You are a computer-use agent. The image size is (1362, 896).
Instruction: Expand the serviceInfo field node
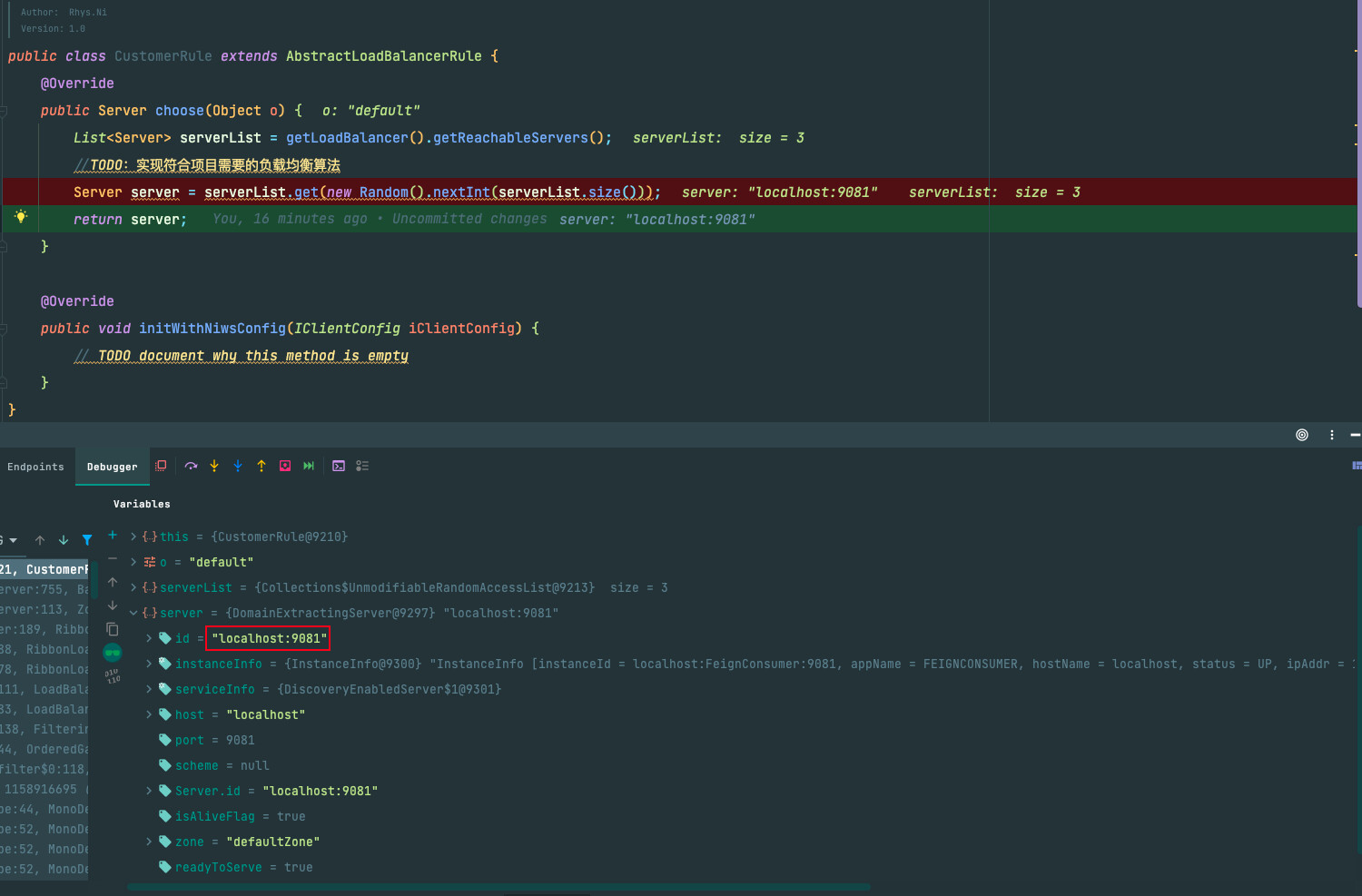149,689
